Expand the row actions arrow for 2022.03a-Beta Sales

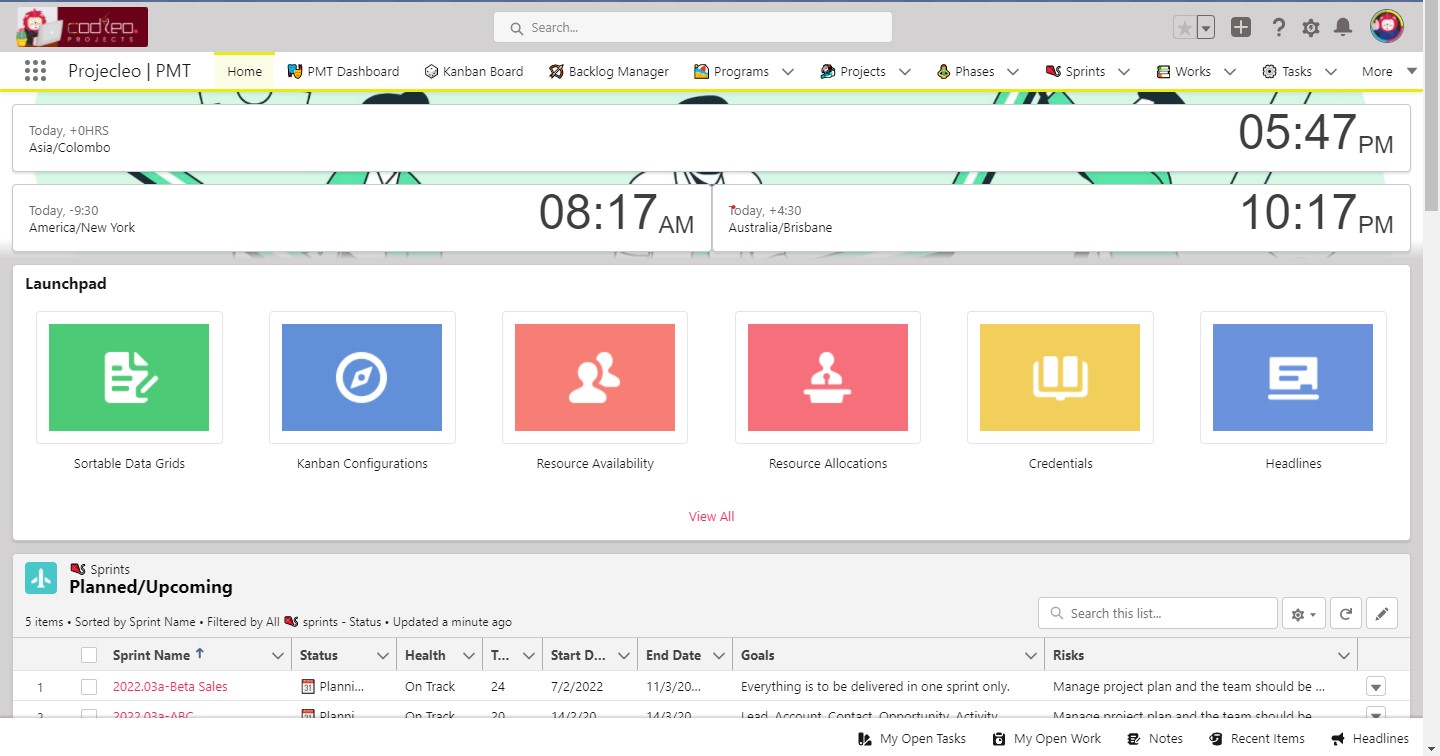pos(1375,686)
